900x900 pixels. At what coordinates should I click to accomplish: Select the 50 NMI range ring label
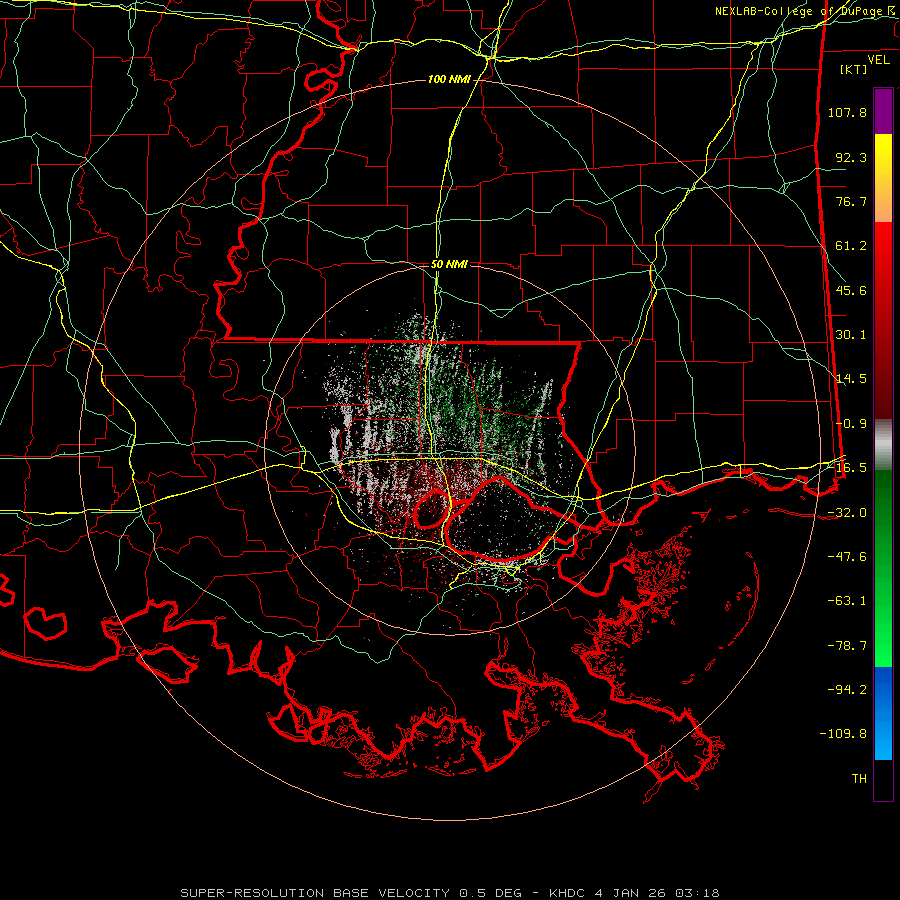tap(449, 265)
